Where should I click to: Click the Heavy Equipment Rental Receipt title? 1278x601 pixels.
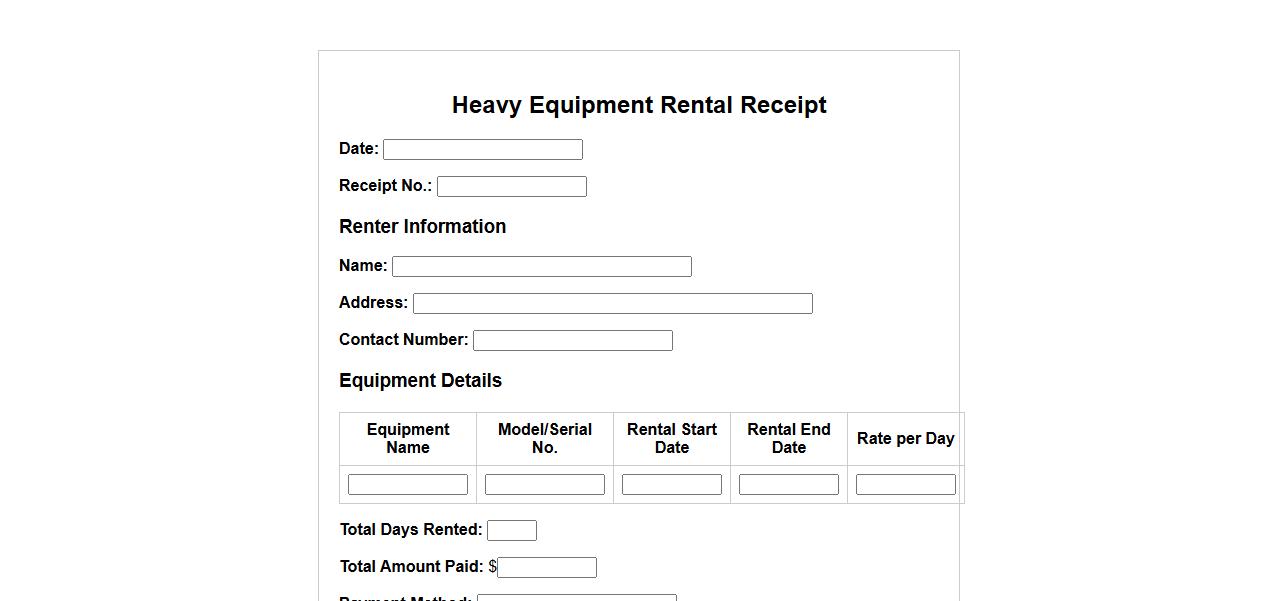(x=639, y=105)
